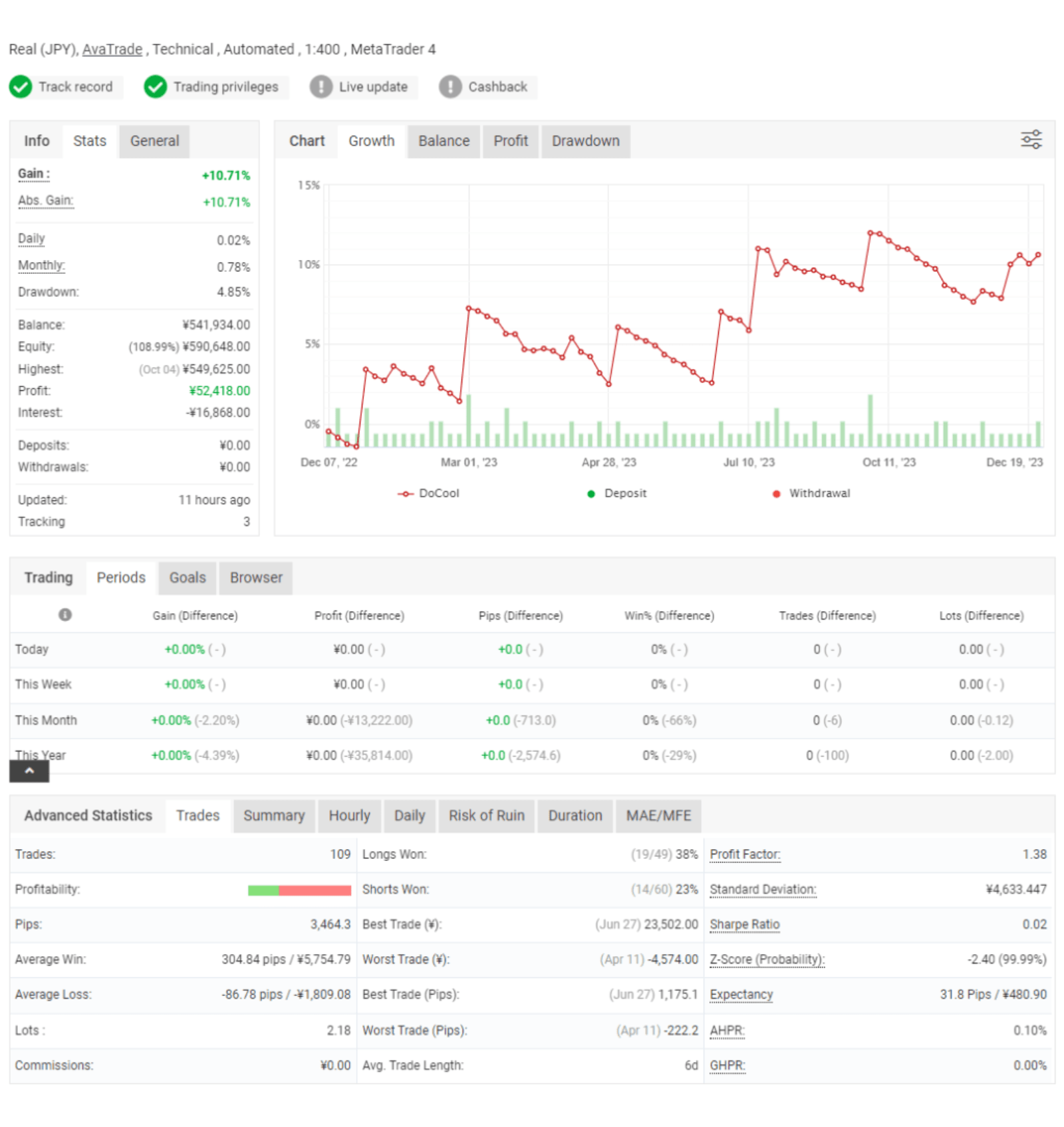Click the AHPR label

coord(727,1031)
